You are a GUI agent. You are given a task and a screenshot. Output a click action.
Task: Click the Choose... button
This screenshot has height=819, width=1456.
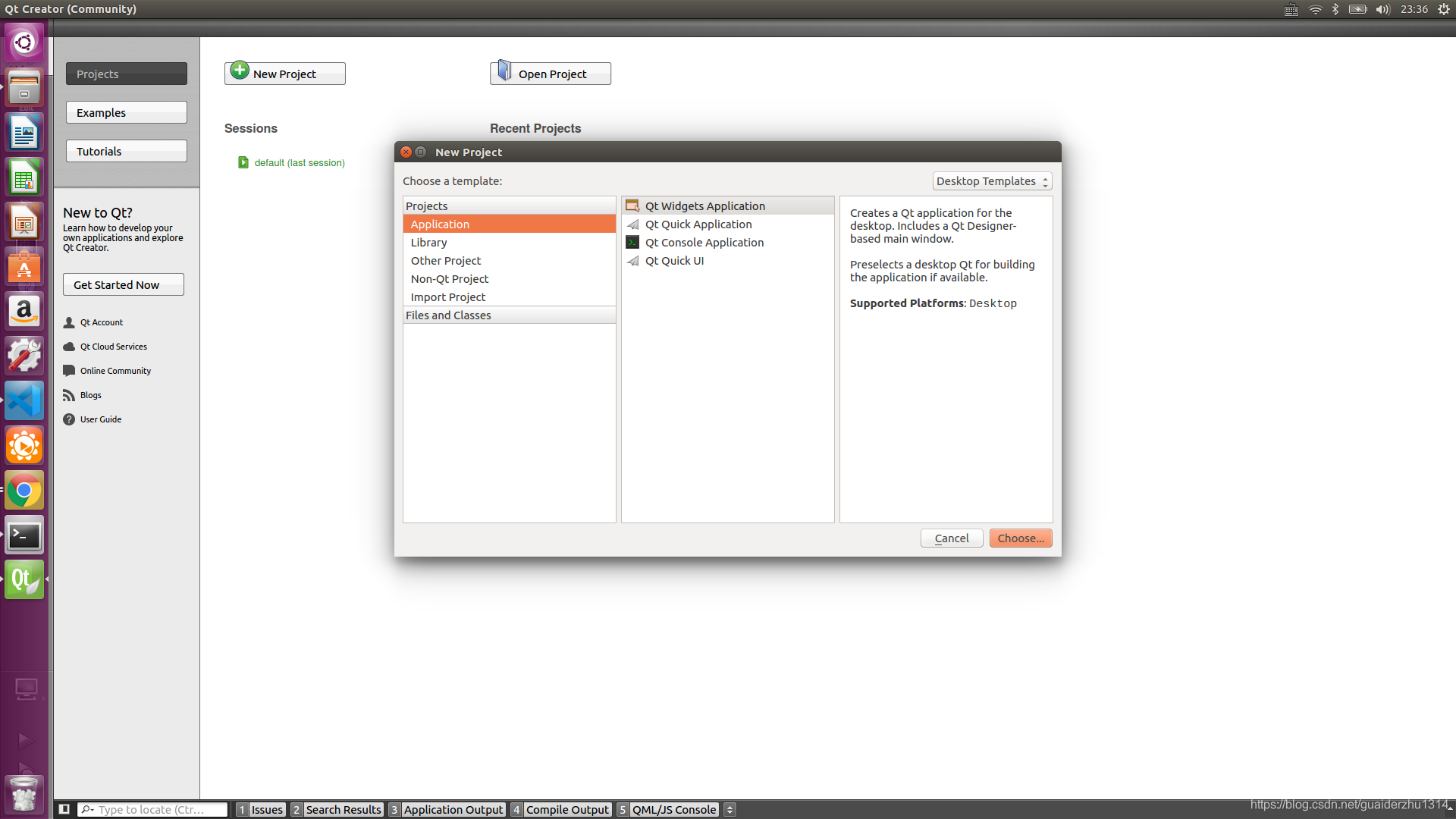1021,538
